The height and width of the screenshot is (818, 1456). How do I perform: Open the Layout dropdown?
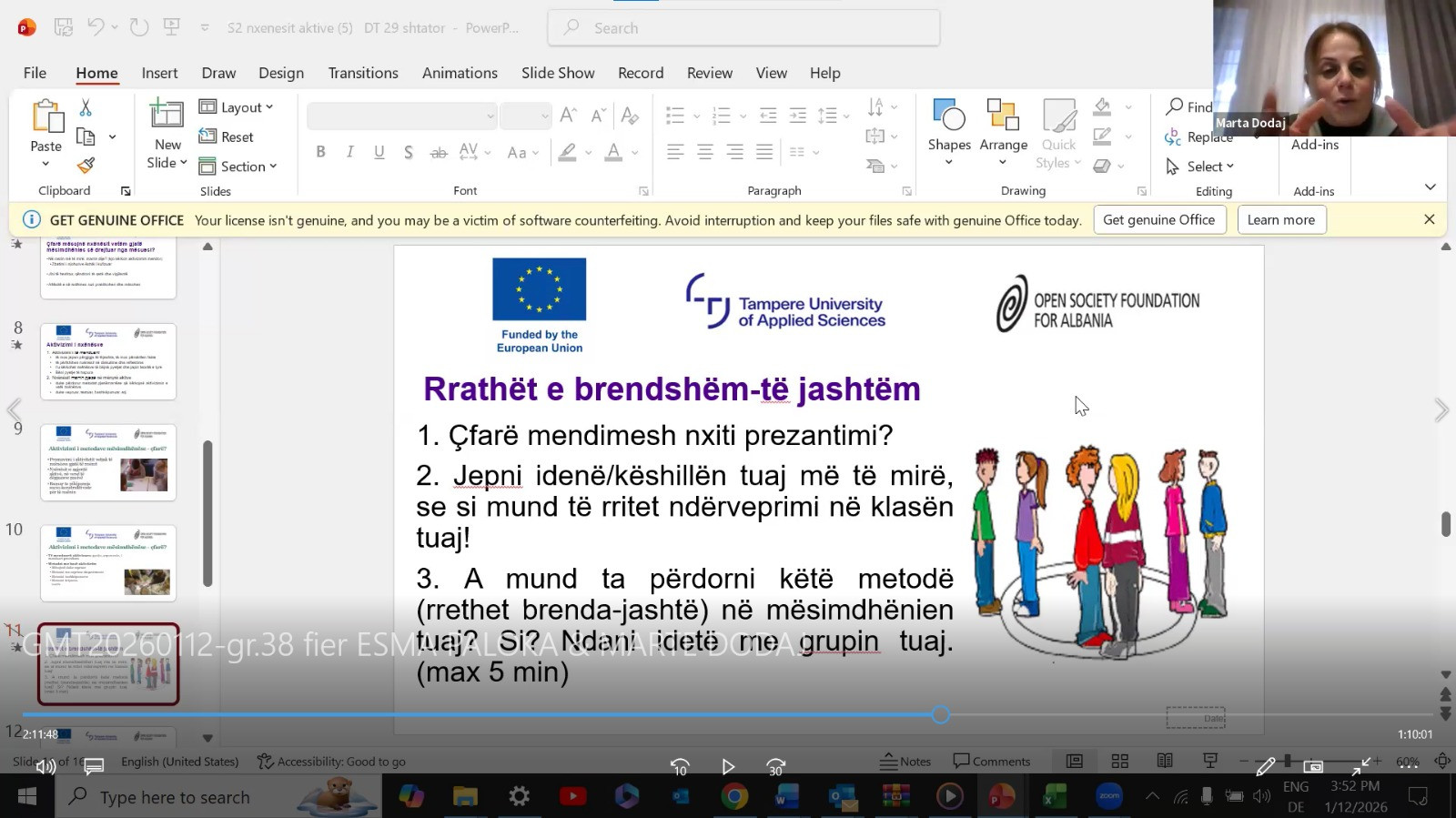236,107
